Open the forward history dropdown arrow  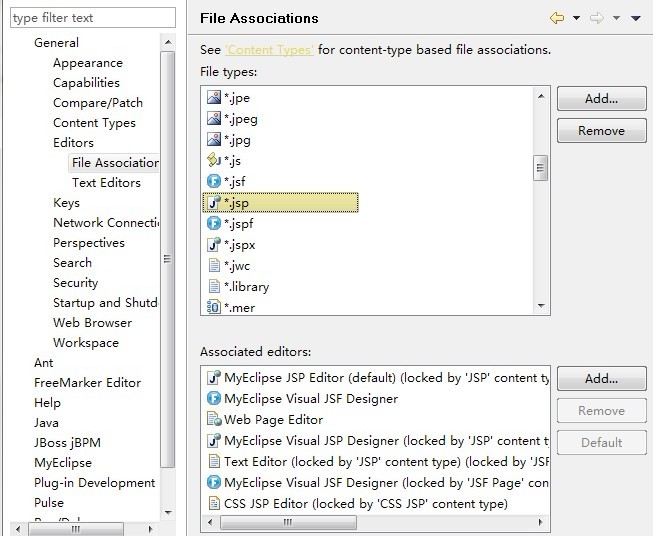tap(616, 18)
